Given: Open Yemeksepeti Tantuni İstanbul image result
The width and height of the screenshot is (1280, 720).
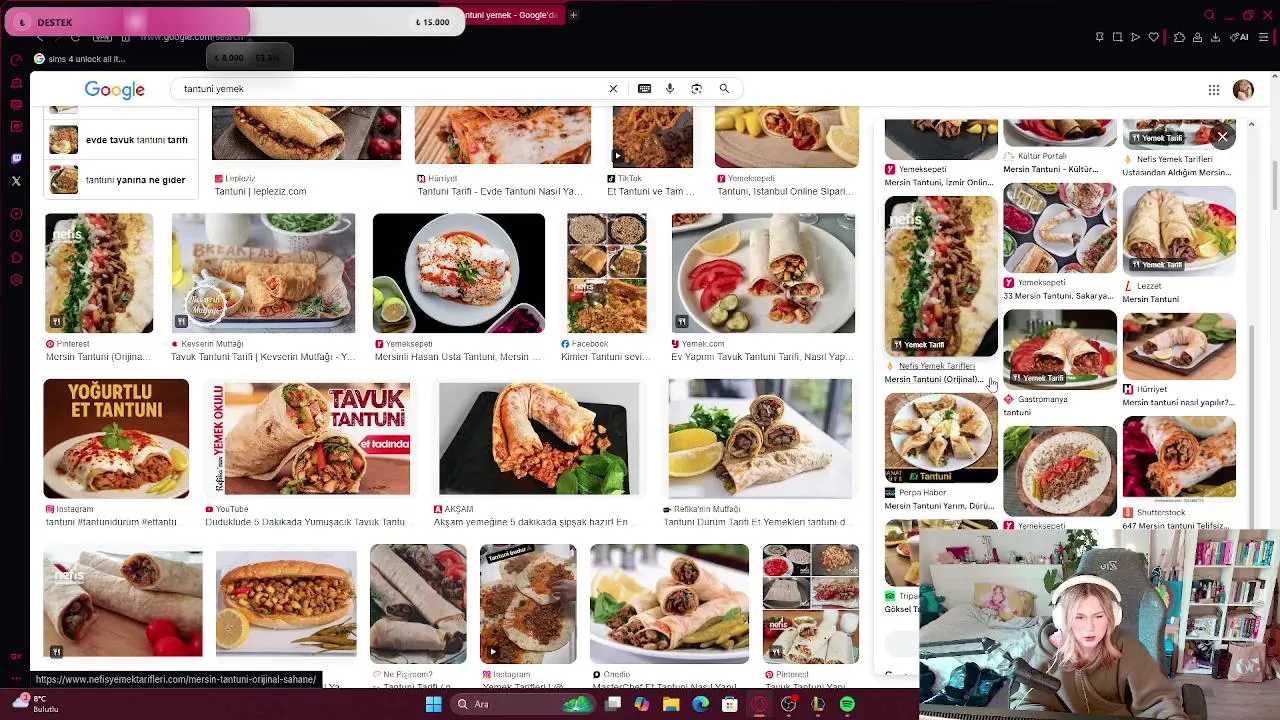Looking at the screenshot, I should 787,136.
